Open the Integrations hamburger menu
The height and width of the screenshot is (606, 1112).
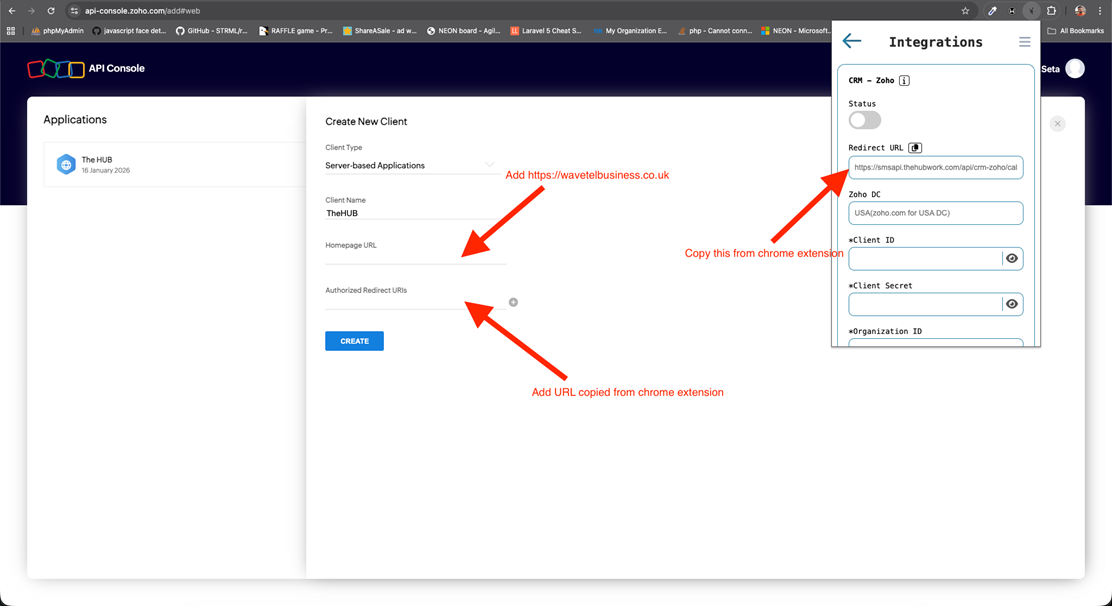pos(1024,42)
